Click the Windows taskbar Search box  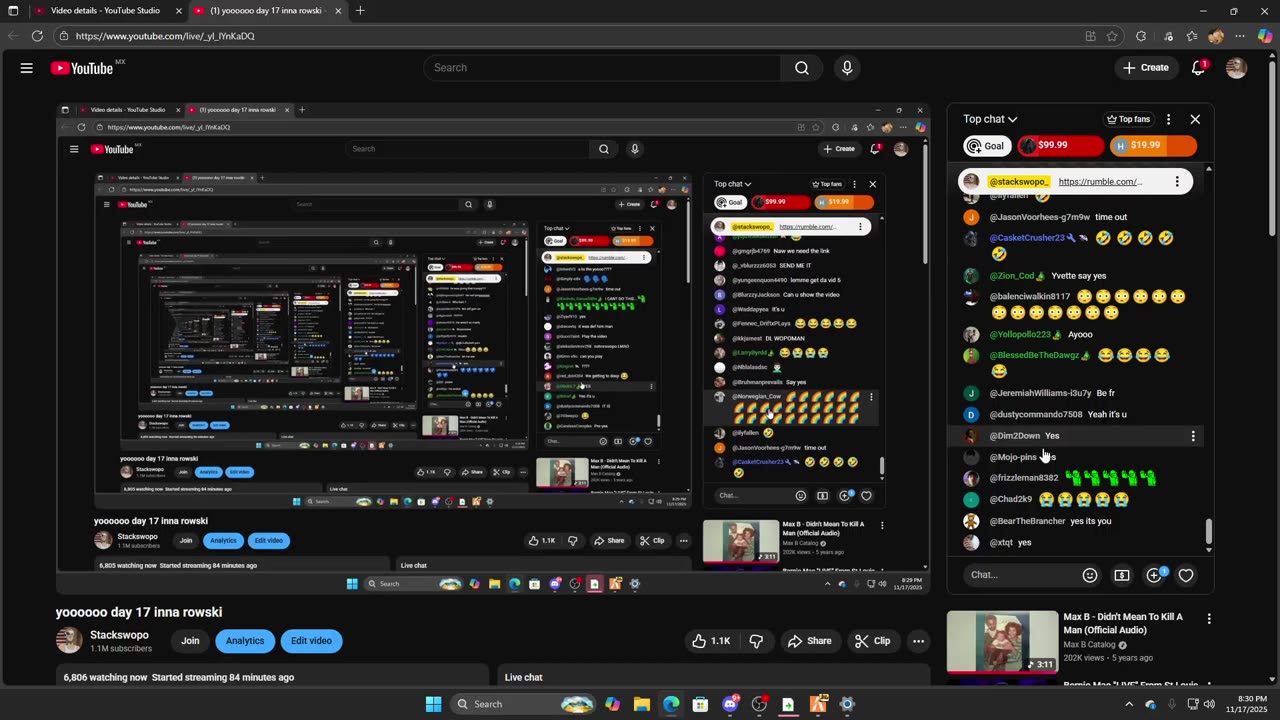tap(523, 704)
